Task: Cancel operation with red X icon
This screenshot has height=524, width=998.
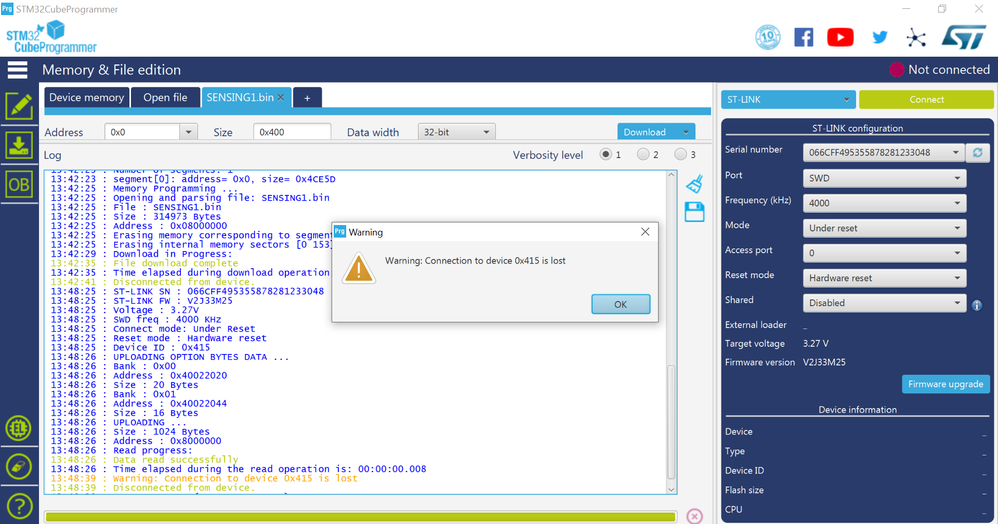Action: 694,516
